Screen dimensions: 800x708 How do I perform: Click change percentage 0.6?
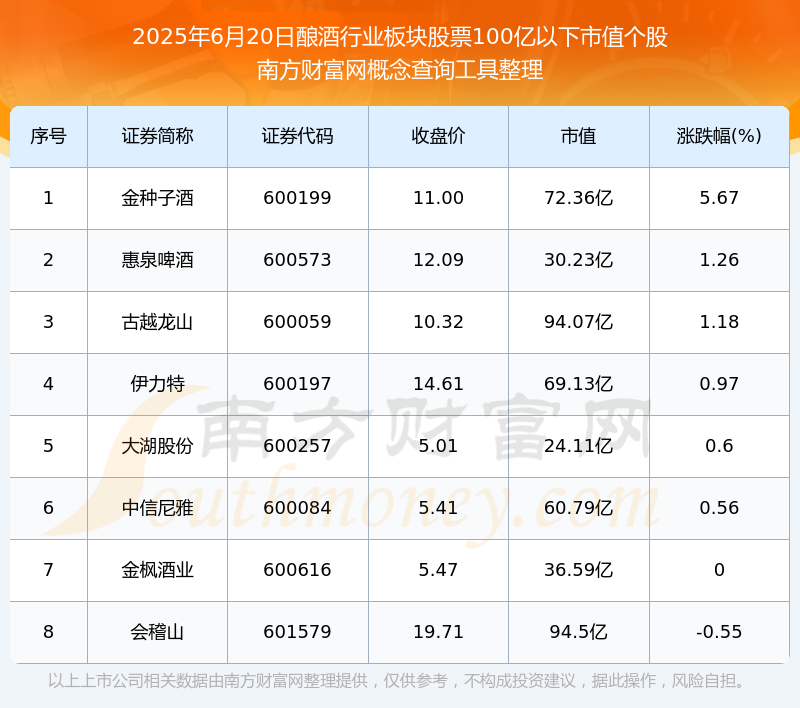(719, 446)
